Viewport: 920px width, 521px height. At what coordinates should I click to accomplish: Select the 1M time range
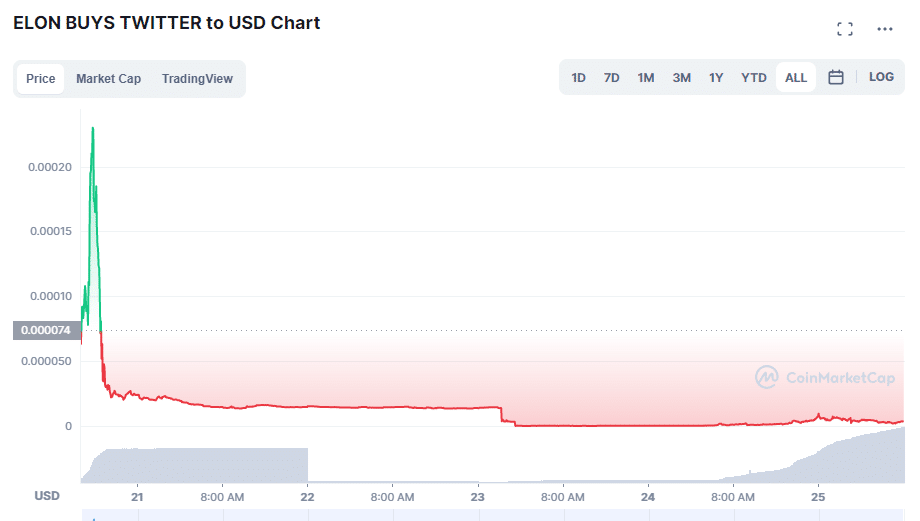646,78
